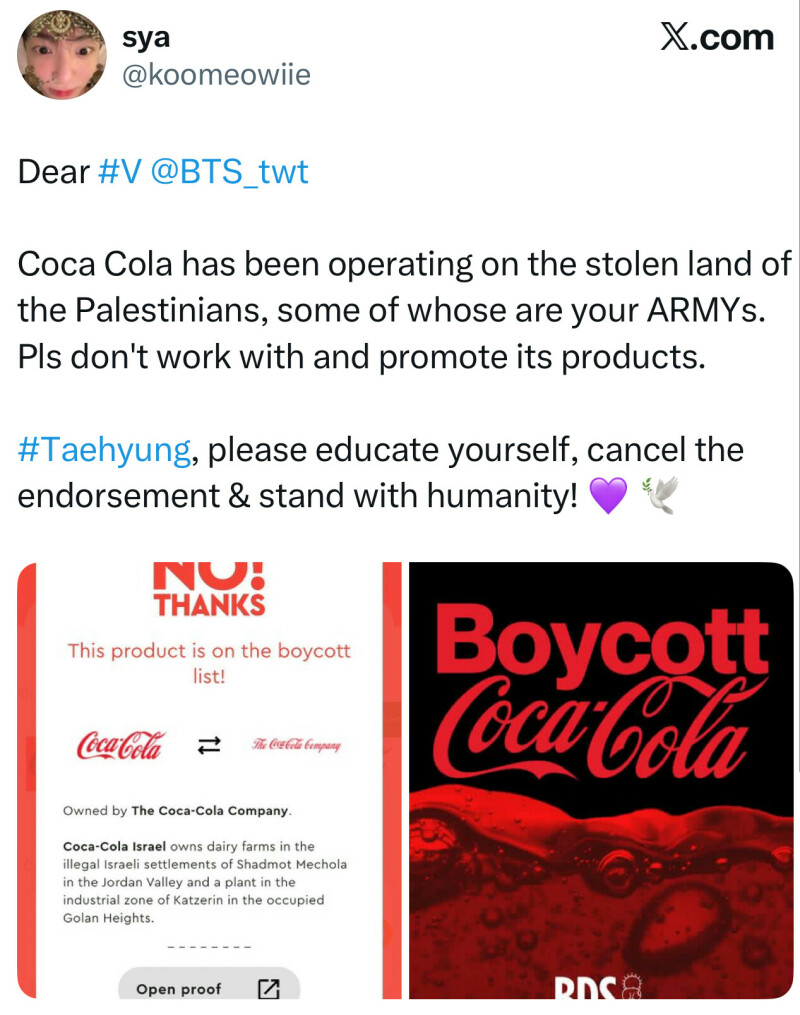Click the dove emoji
The image size is (800, 1015).
click(661, 496)
